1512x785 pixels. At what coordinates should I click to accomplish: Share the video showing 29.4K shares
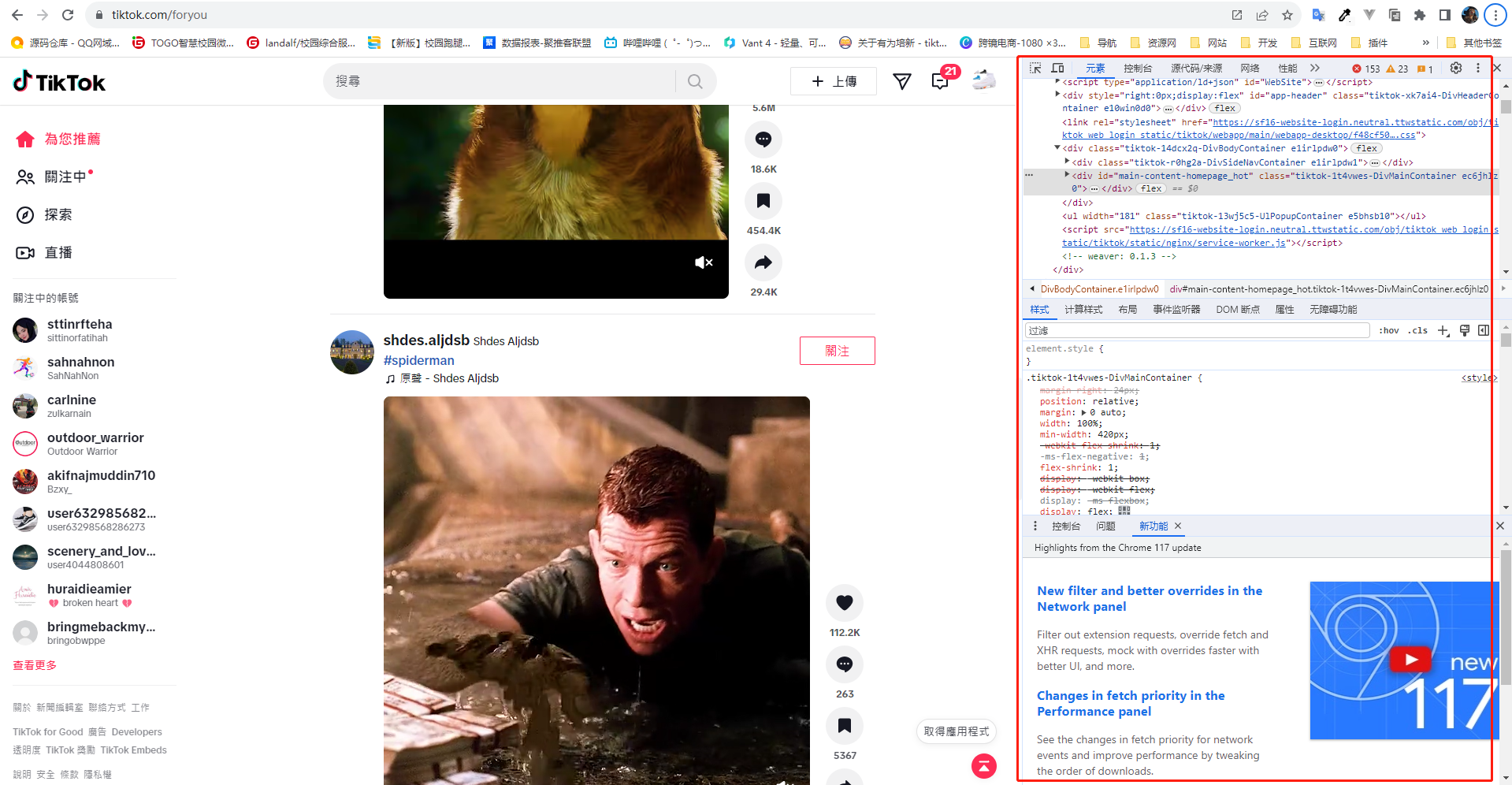point(763,262)
